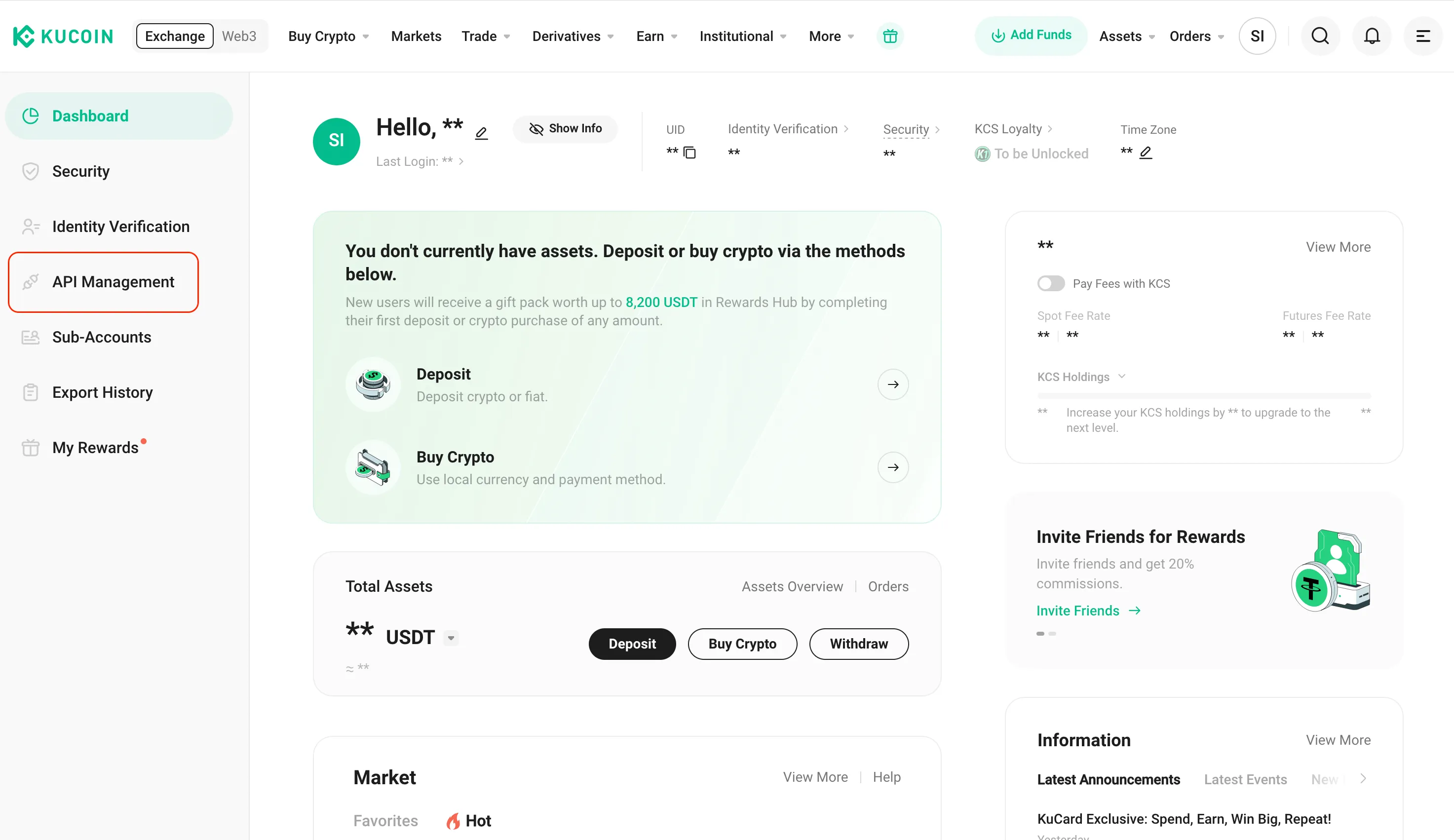Expand Earn dropdown menu
Screen dimensions: 1454x840
pos(657,37)
